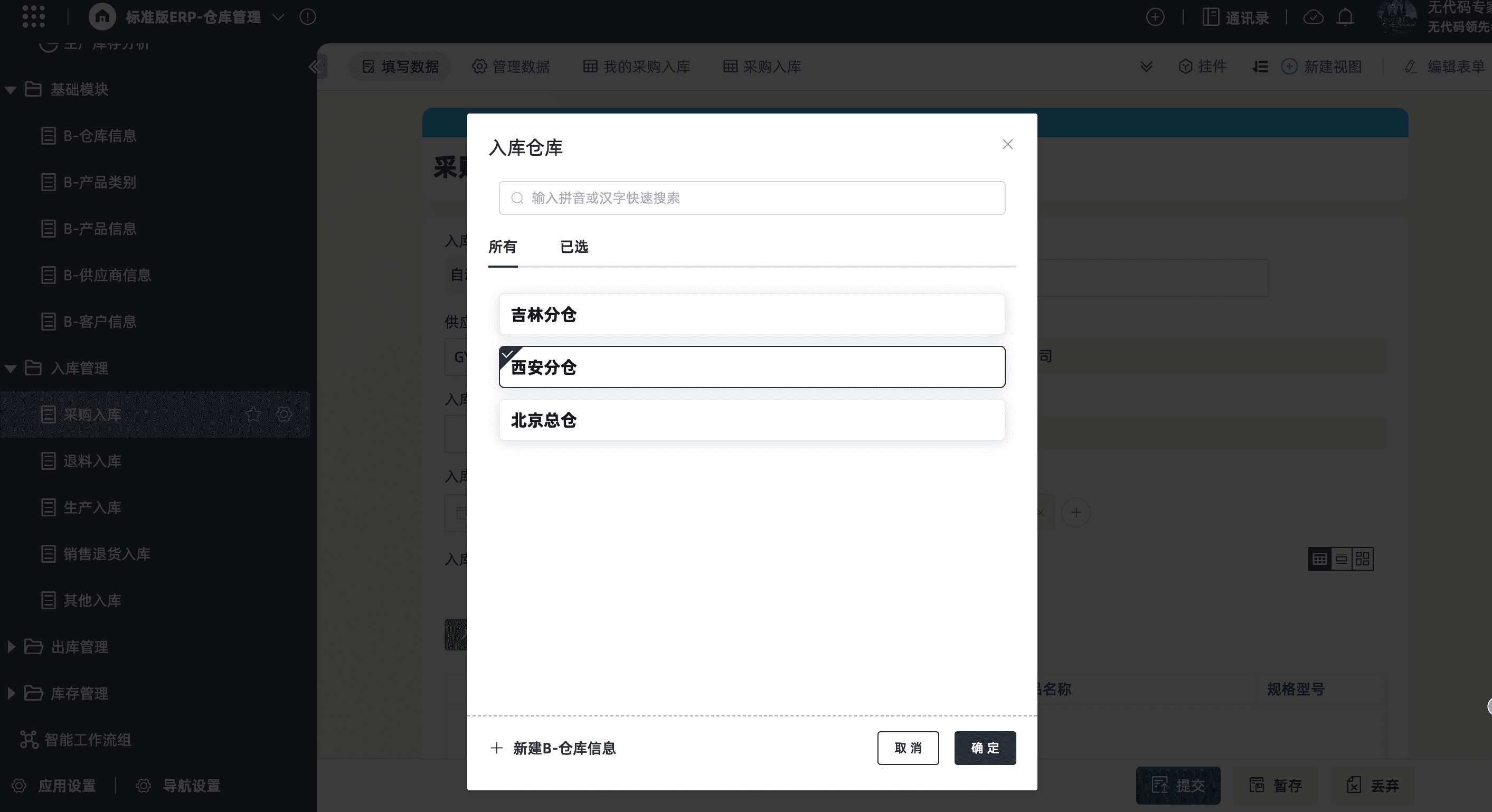Screen dimensions: 1492x812
Task: Collapse the sidebar with the double-chevron icon
Action: point(315,67)
